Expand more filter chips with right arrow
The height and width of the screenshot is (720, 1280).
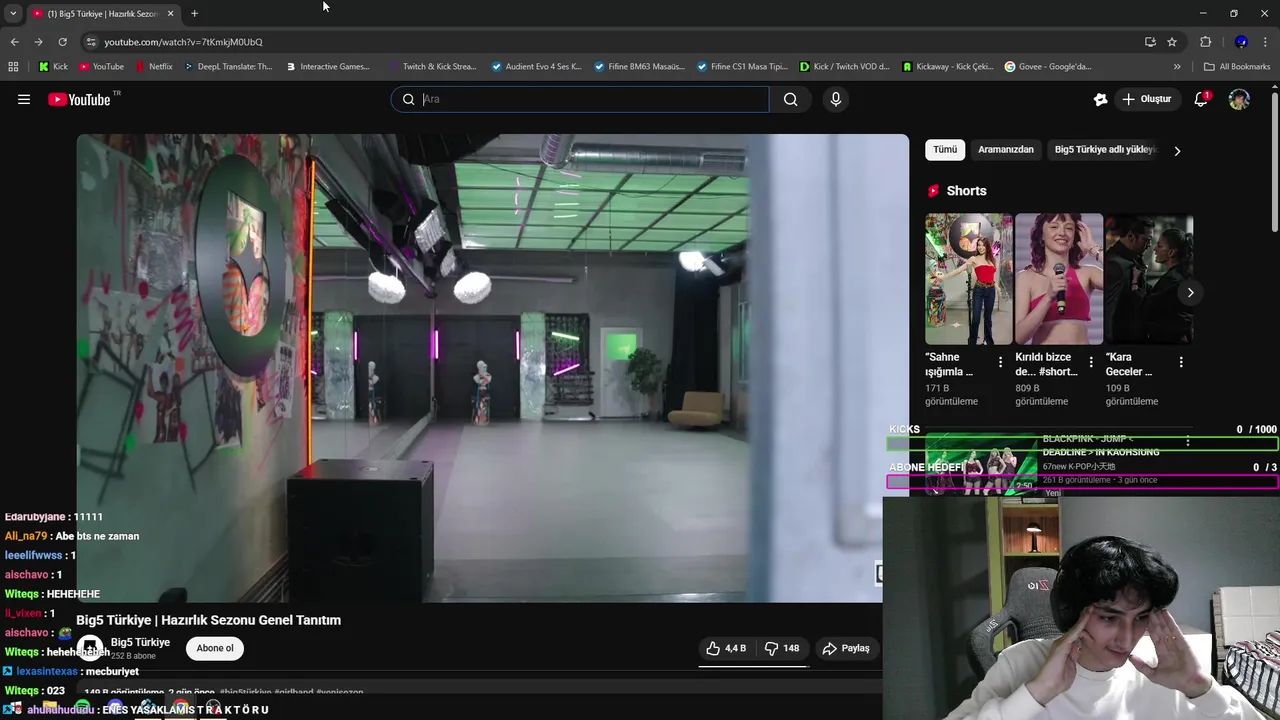(x=1177, y=150)
